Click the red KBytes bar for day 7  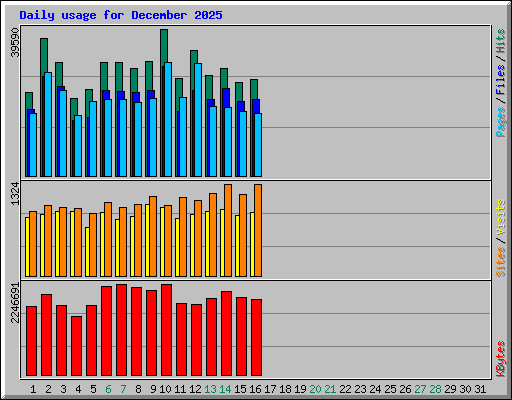point(121,330)
